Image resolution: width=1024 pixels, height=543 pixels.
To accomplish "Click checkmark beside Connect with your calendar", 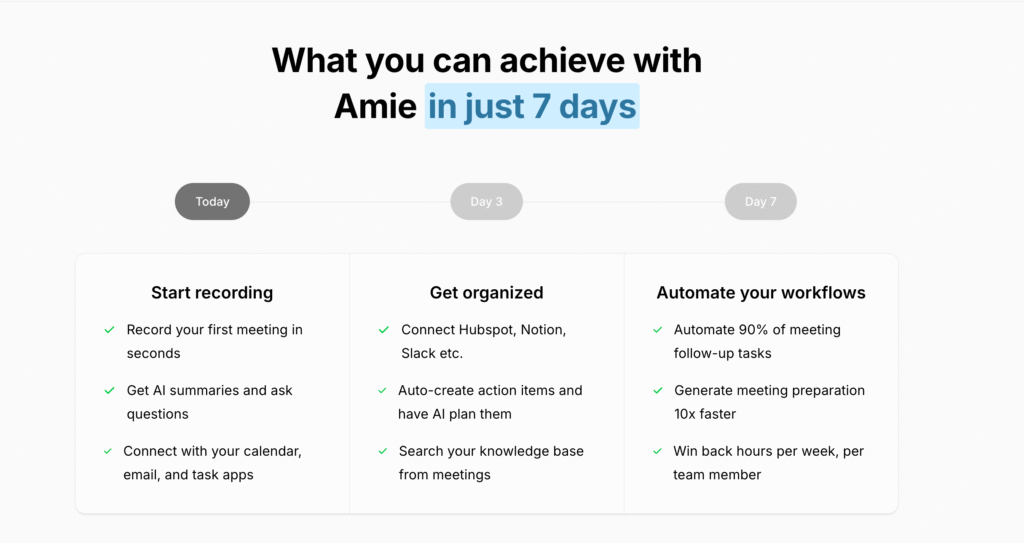I will (x=108, y=452).
